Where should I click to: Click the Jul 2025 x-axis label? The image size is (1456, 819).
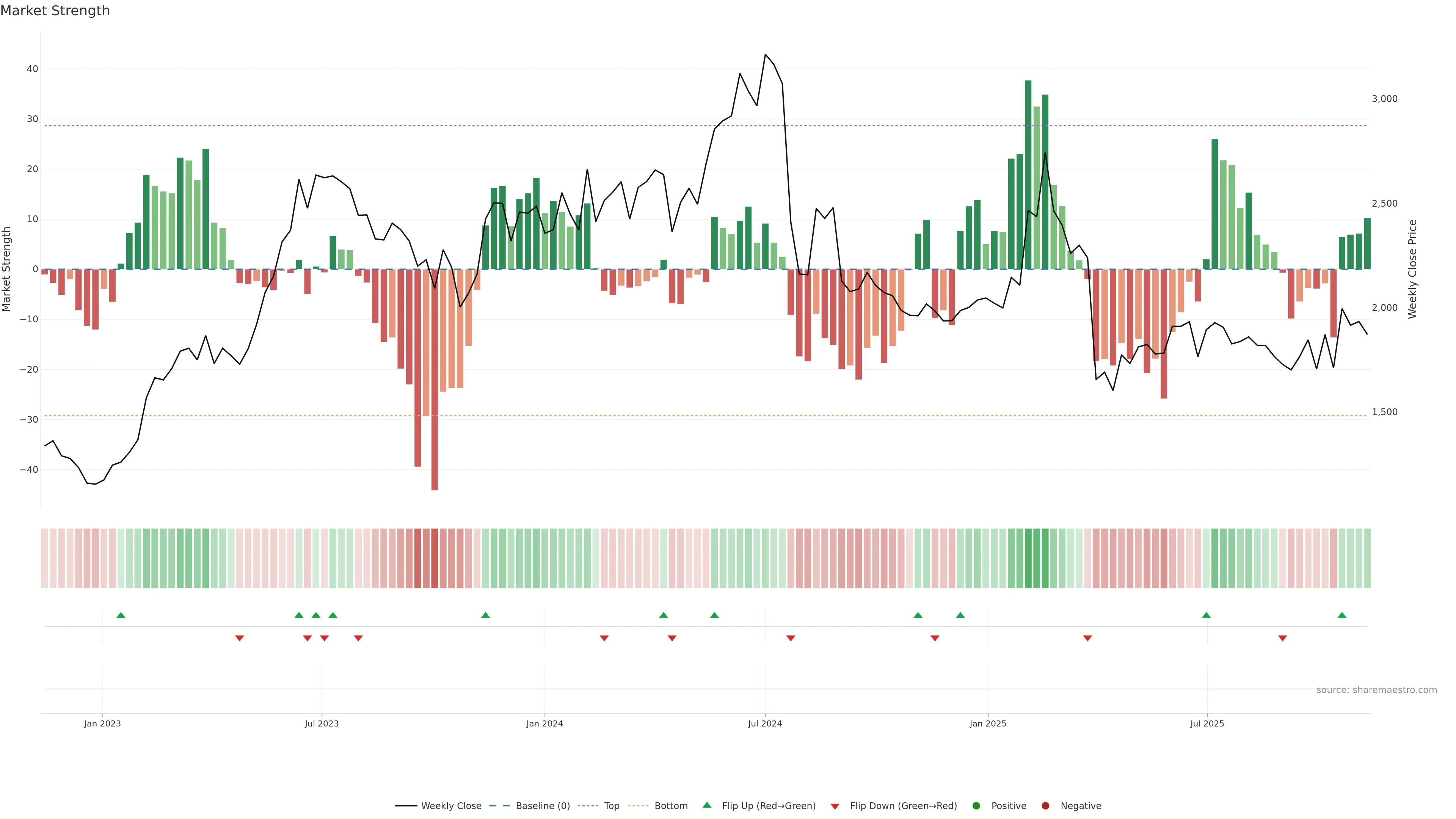point(1207,723)
